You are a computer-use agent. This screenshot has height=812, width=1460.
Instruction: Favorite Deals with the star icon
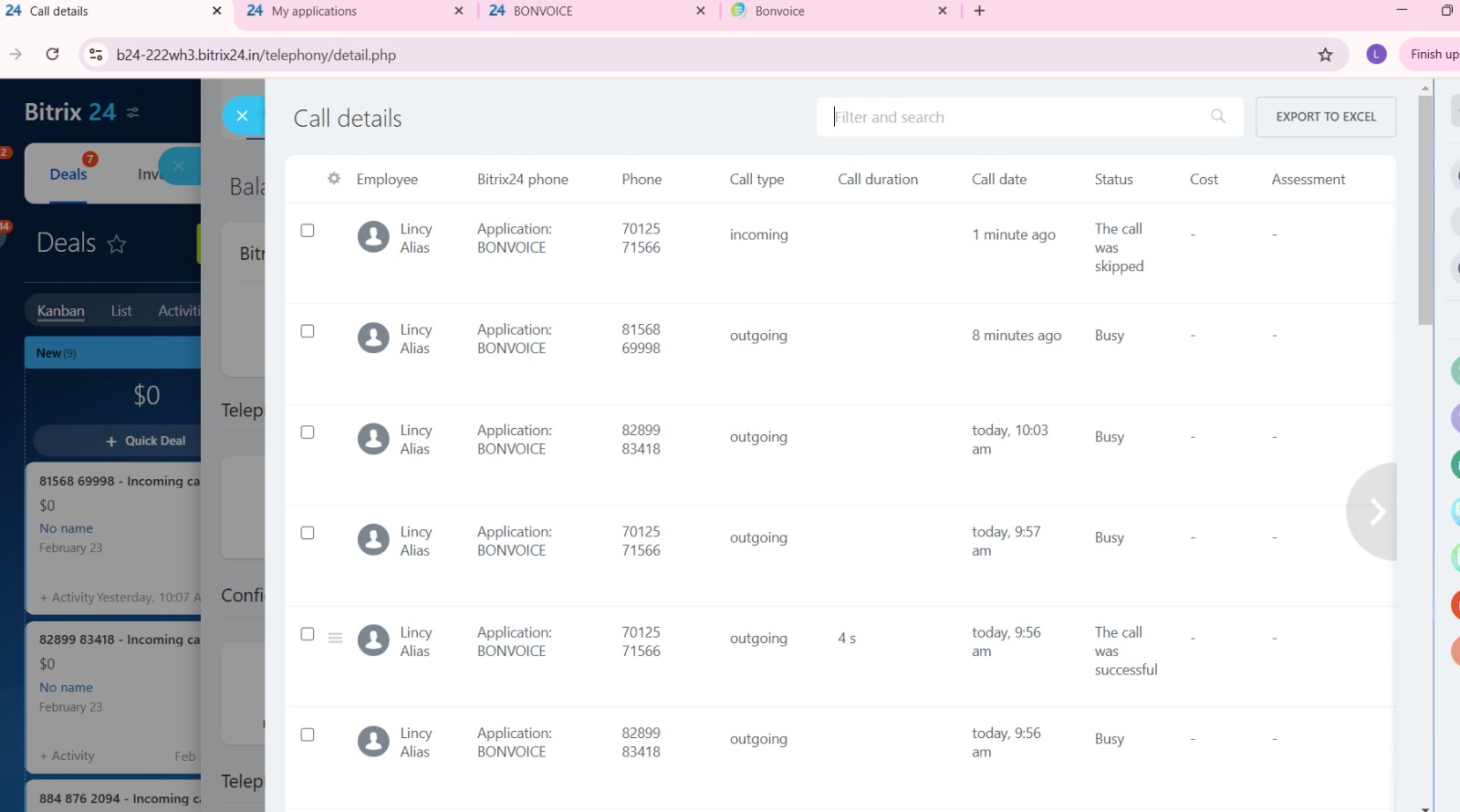pyautogui.click(x=117, y=244)
